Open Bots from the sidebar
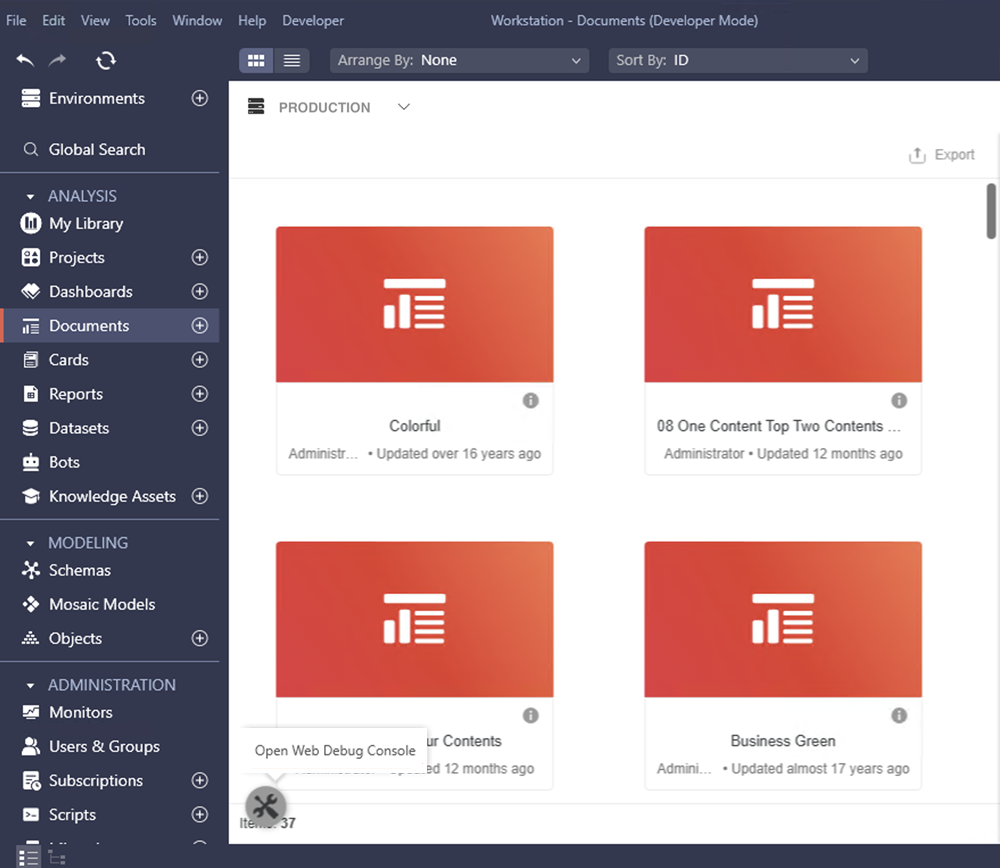Viewport: 1000px width, 868px height. [x=64, y=462]
